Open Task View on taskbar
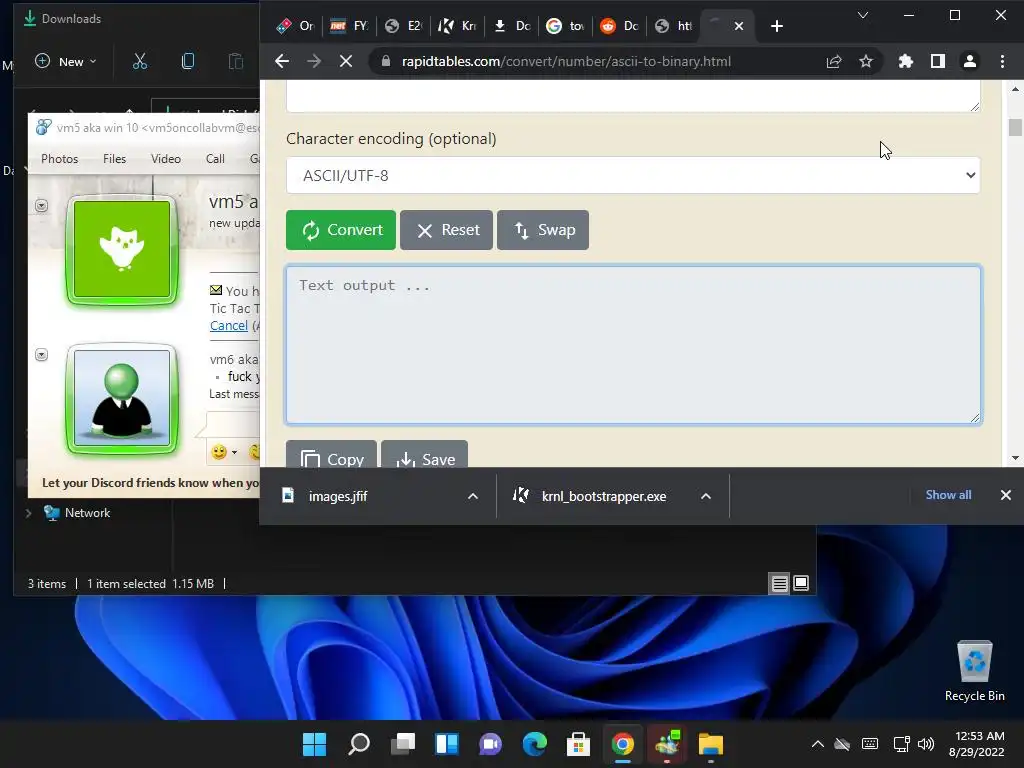 tap(403, 744)
